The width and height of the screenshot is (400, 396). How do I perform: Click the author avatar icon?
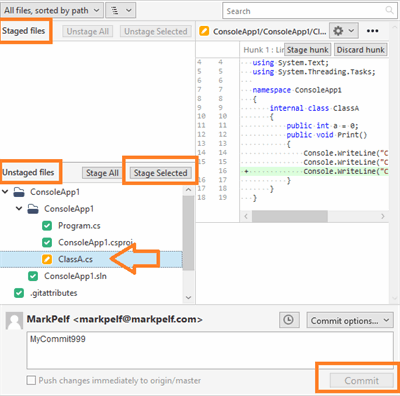(x=14, y=321)
